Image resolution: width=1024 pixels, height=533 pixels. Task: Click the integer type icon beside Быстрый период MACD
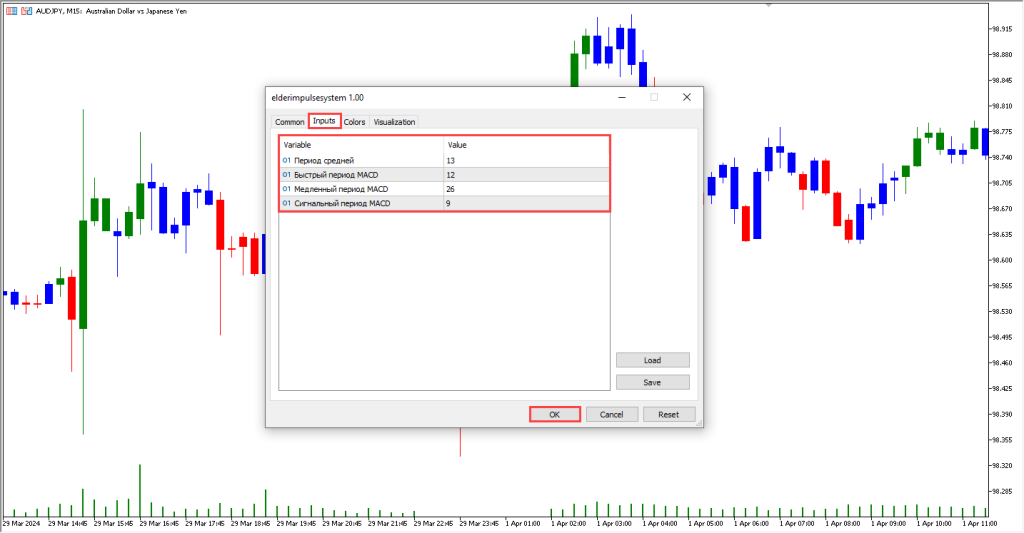pyautogui.click(x=287, y=174)
